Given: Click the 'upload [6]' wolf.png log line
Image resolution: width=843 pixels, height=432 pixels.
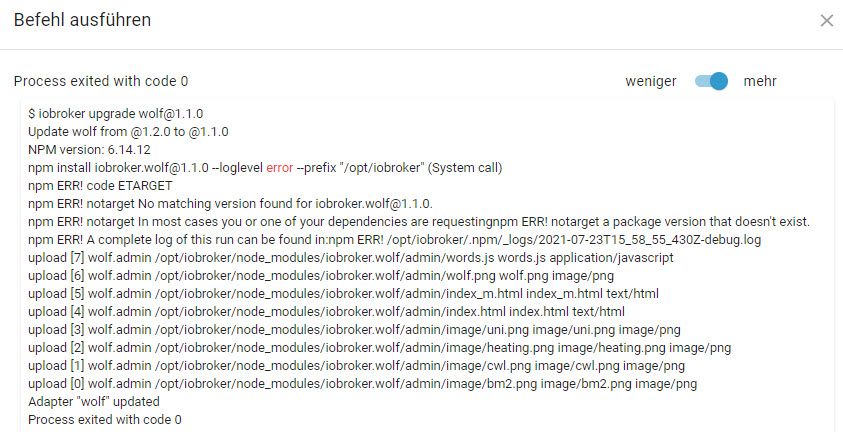Looking at the screenshot, I should (321, 276).
